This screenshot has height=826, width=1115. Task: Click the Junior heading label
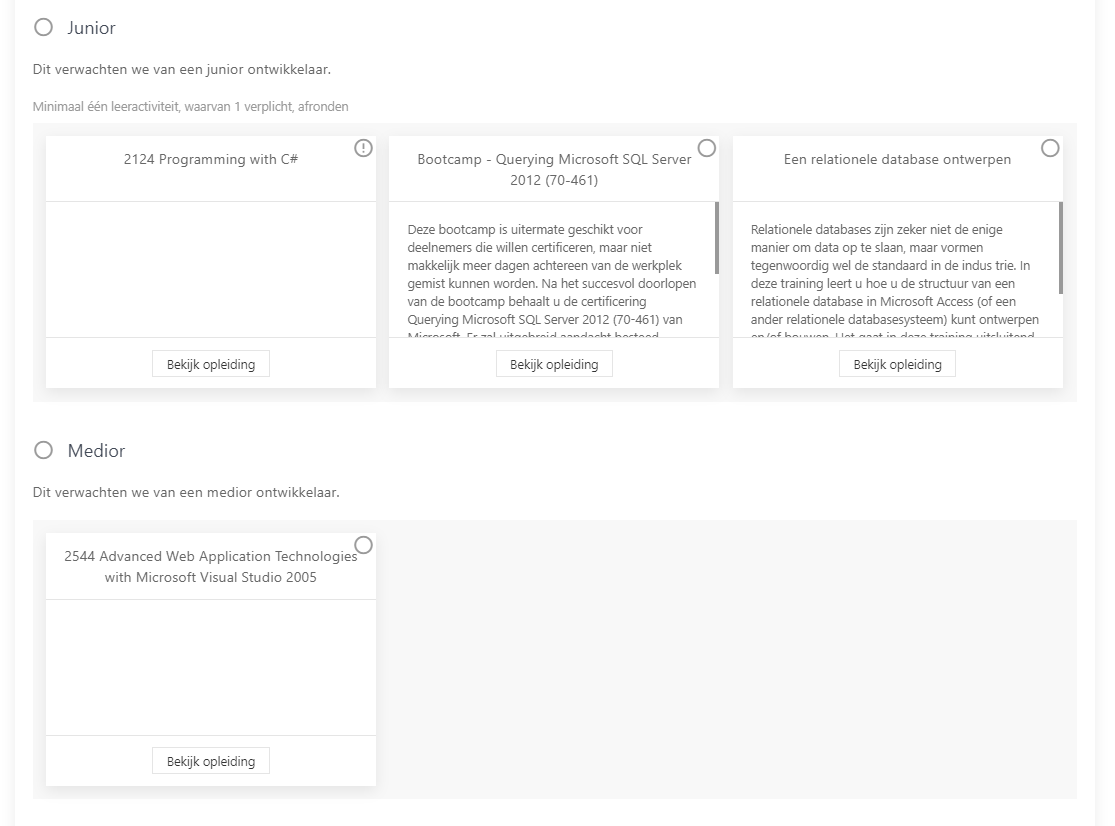92,28
